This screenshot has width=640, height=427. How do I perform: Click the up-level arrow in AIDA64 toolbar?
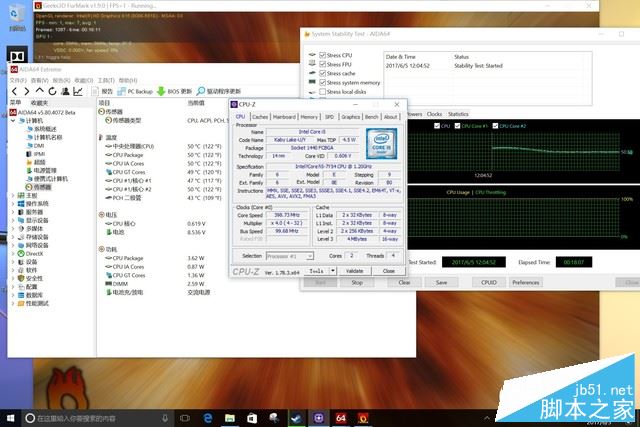tap(39, 91)
